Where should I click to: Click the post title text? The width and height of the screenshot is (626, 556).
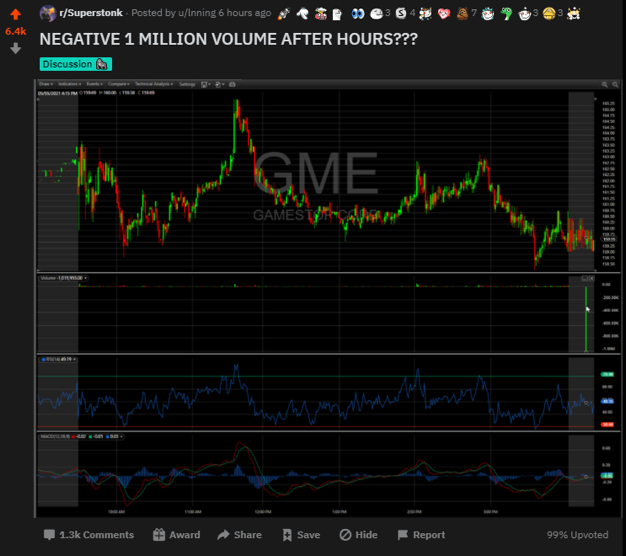click(x=229, y=39)
